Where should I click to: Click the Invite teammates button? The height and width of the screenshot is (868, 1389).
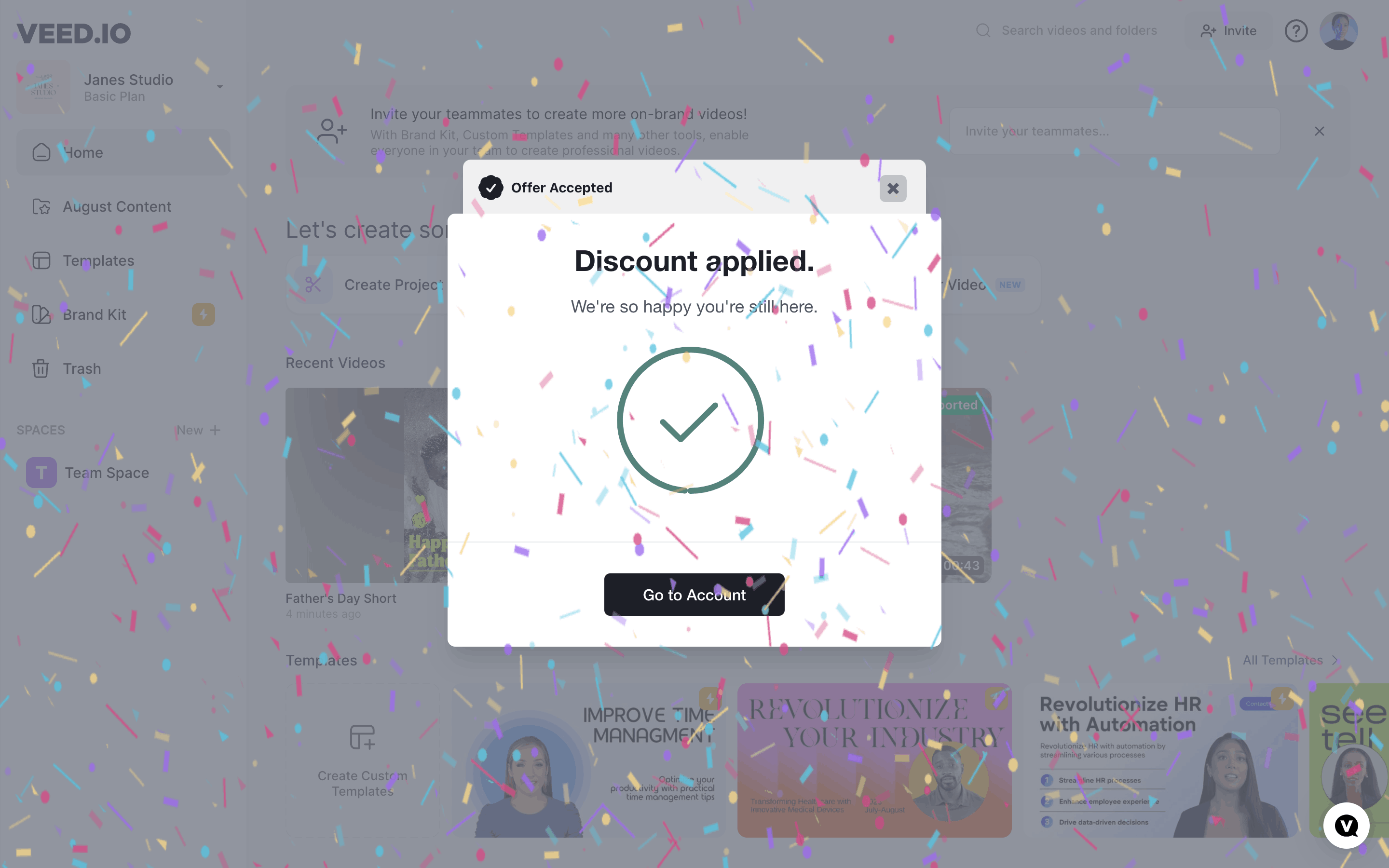click(x=1229, y=31)
